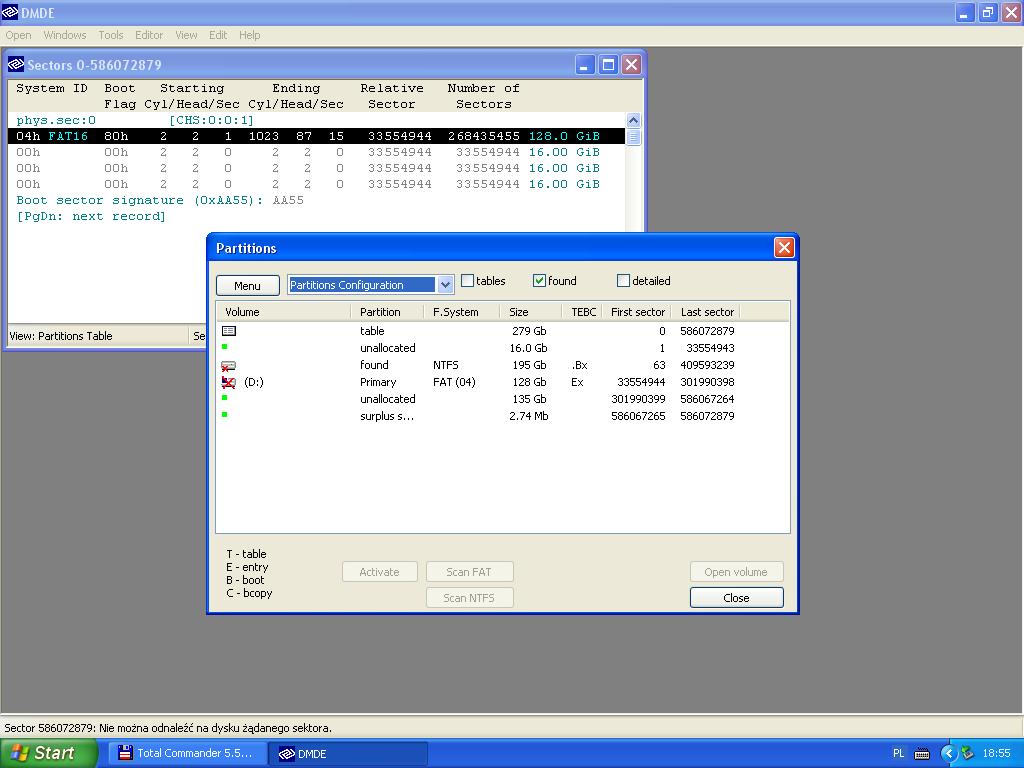Expand hidden tray icons arrow
Viewport: 1024px width, 768px height.
(x=948, y=753)
